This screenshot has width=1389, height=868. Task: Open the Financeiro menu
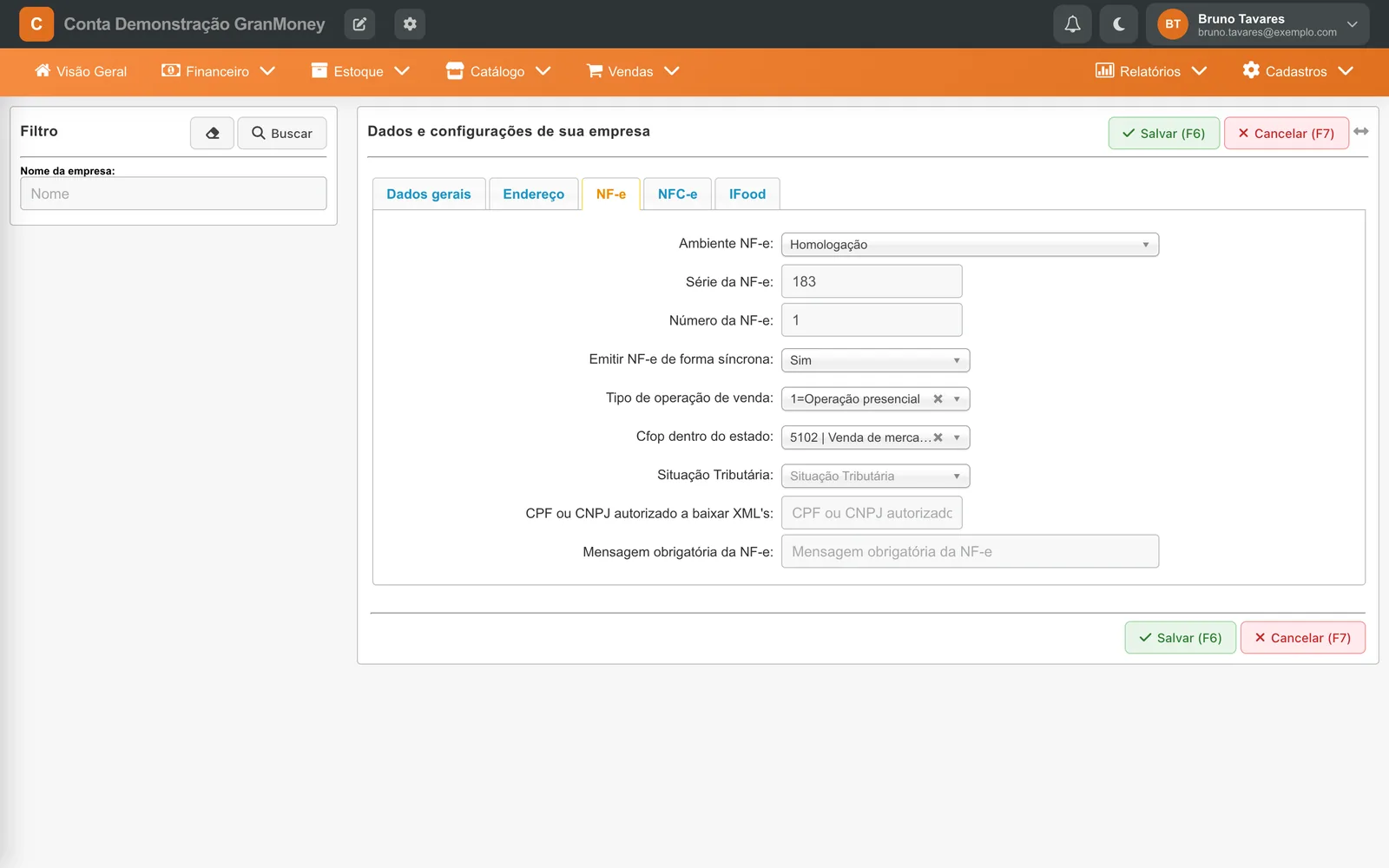click(218, 71)
